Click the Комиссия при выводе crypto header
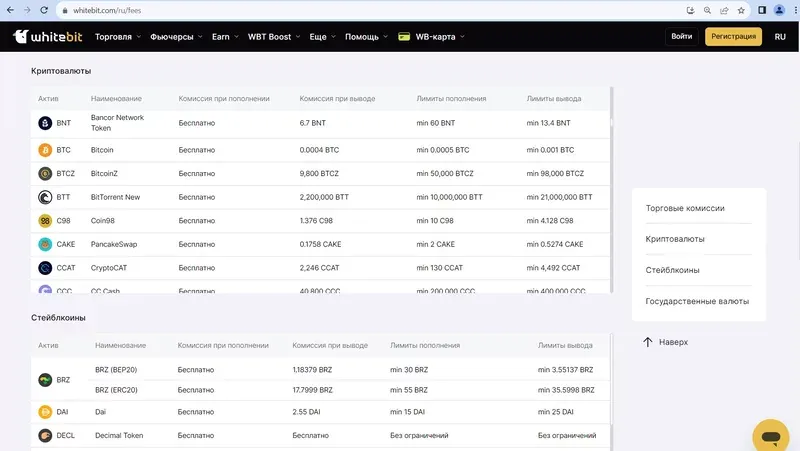Screen dimensions: 800x451 tap(337, 98)
